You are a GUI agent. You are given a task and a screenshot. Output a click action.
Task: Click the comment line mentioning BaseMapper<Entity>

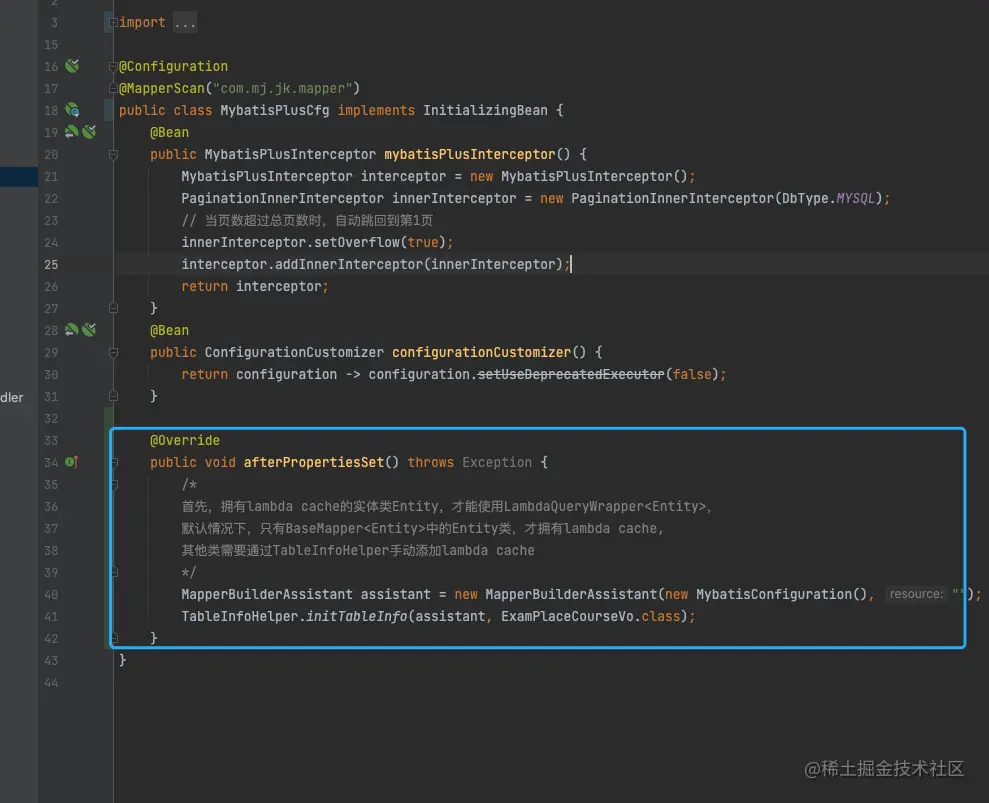click(x=422, y=529)
